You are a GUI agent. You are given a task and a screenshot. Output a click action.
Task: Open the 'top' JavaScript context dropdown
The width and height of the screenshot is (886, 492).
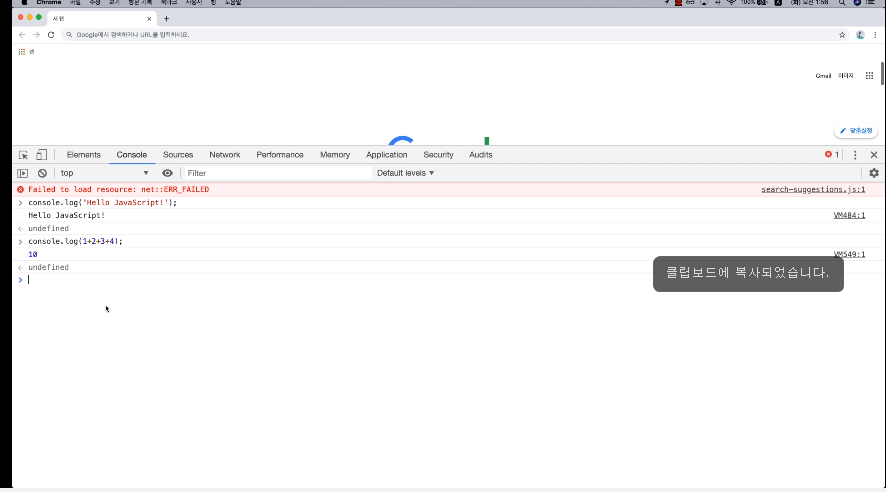click(105, 173)
